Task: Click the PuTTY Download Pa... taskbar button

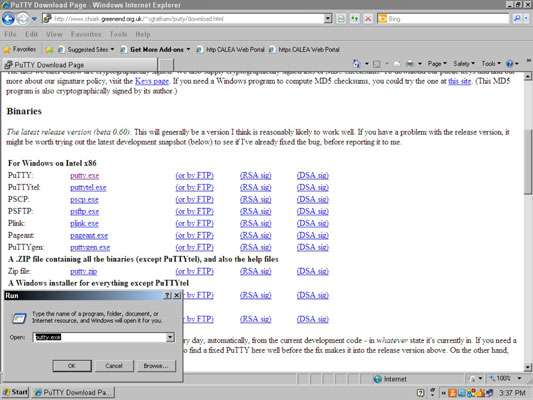Action: (73, 392)
